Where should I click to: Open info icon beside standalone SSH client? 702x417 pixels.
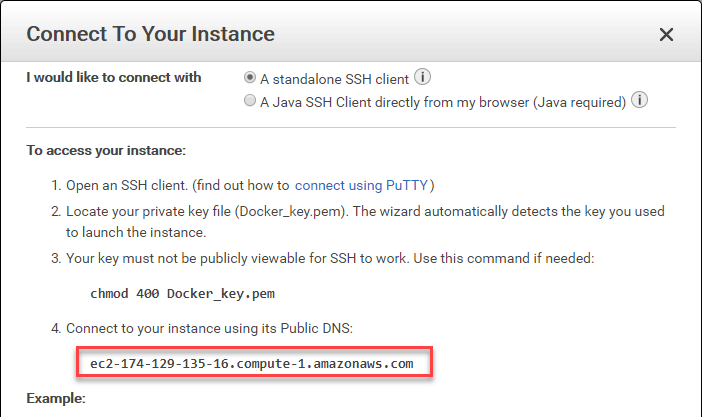(423, 78)
